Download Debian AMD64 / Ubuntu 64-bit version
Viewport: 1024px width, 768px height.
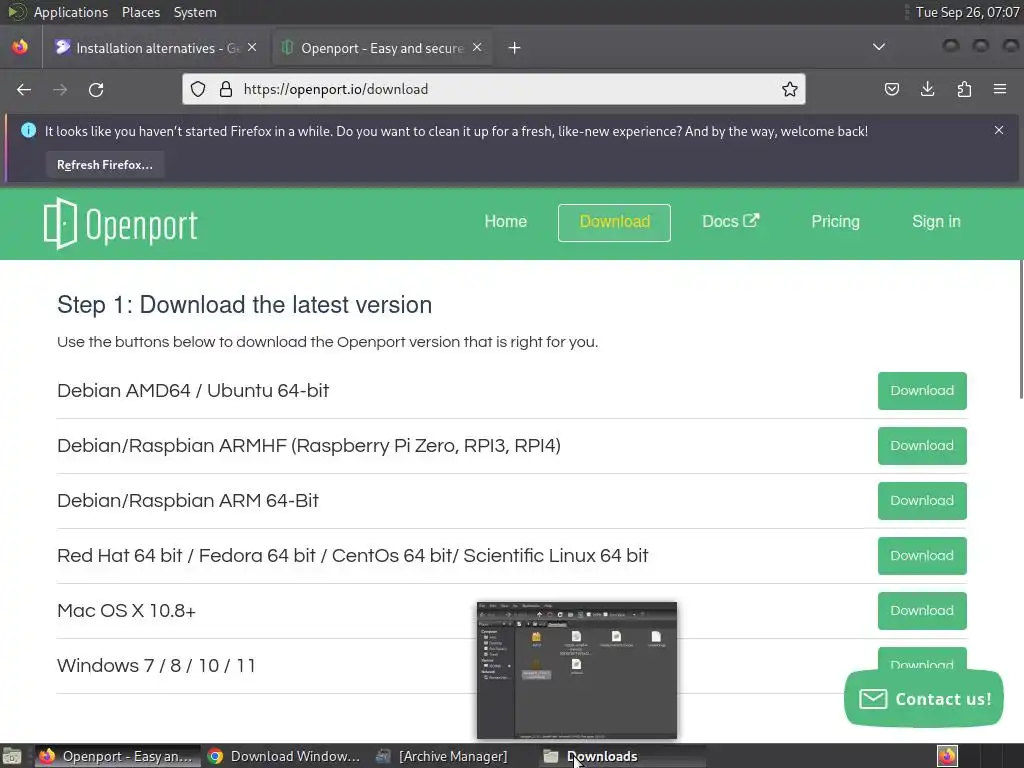click(922, 391)
